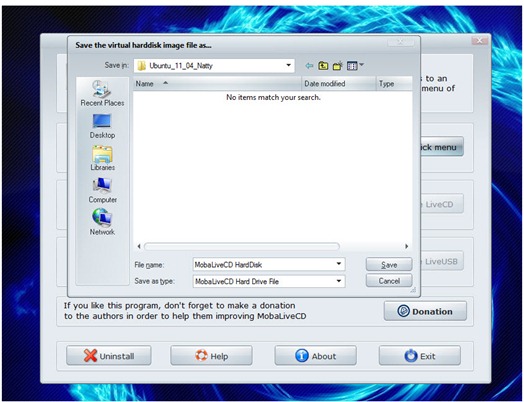Go back to last folder visited

[309, 66]
